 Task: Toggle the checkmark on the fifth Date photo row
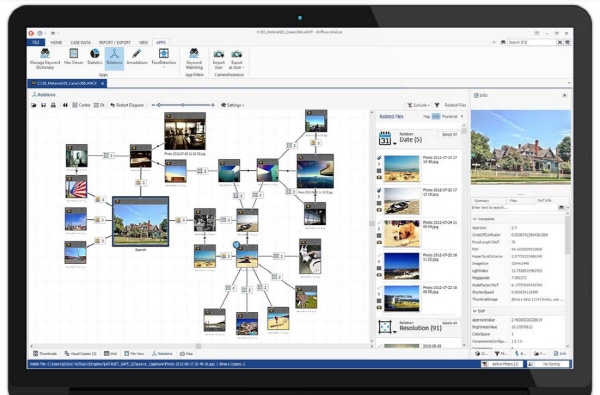pos(379,288)
